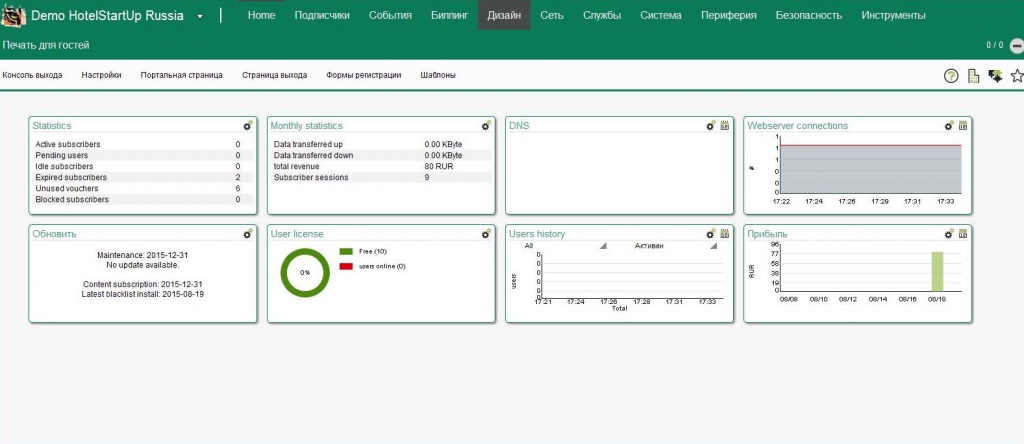Screen dimensions: 1024x444
Task: Click the Unused vouchers row
Action: click(x=142, y=189)
